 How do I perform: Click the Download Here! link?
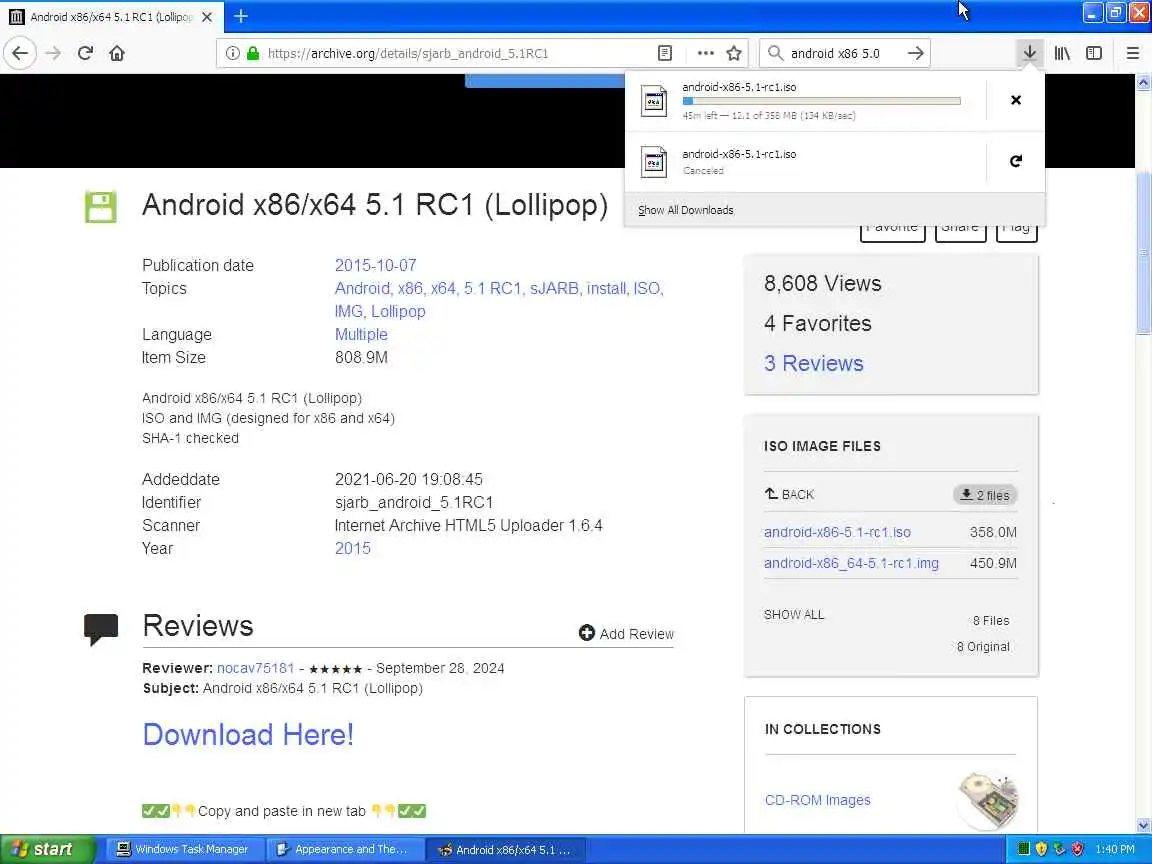[248, 735]
